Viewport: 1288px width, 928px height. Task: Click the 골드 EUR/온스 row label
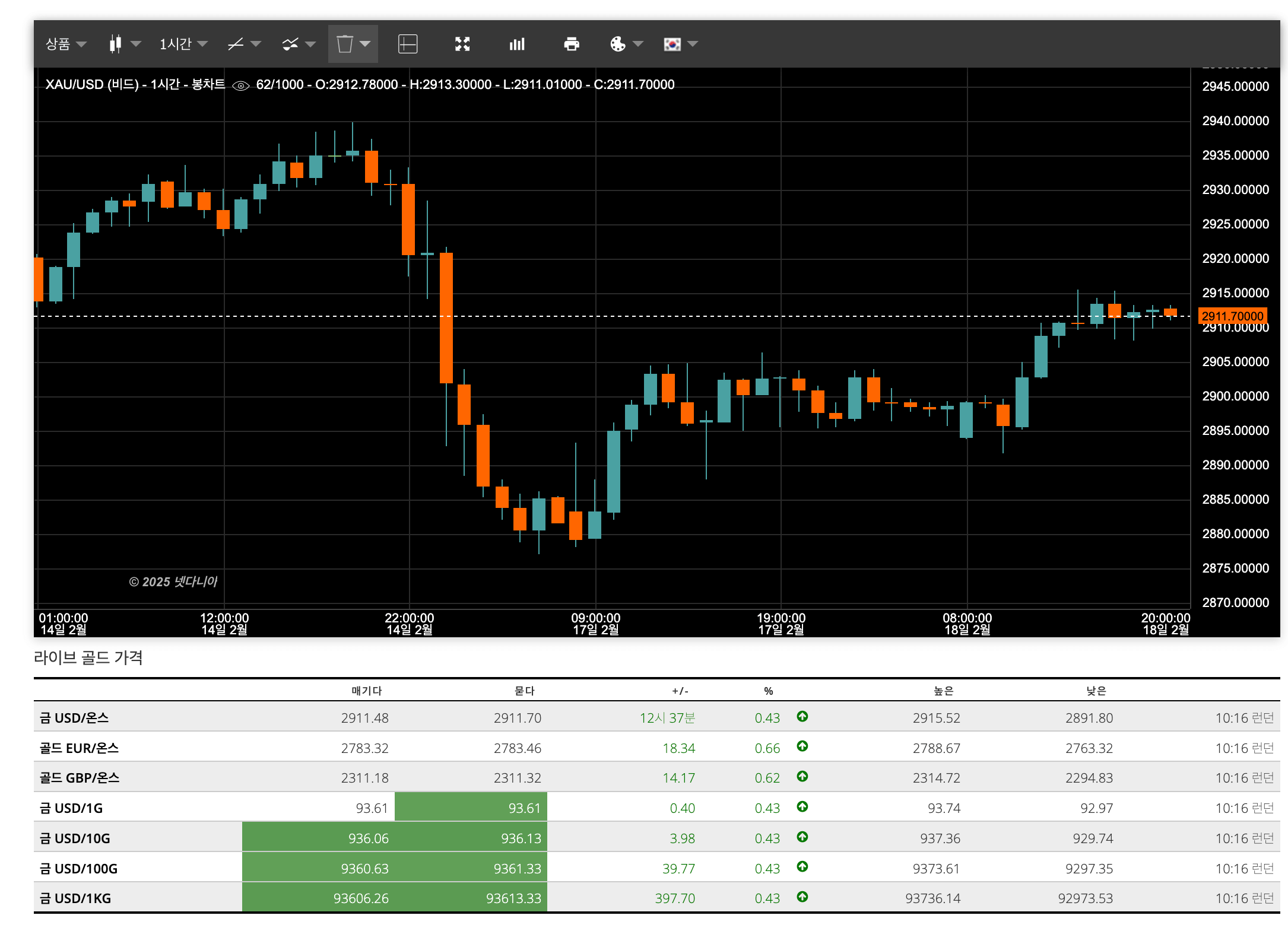tap(79, 748)
